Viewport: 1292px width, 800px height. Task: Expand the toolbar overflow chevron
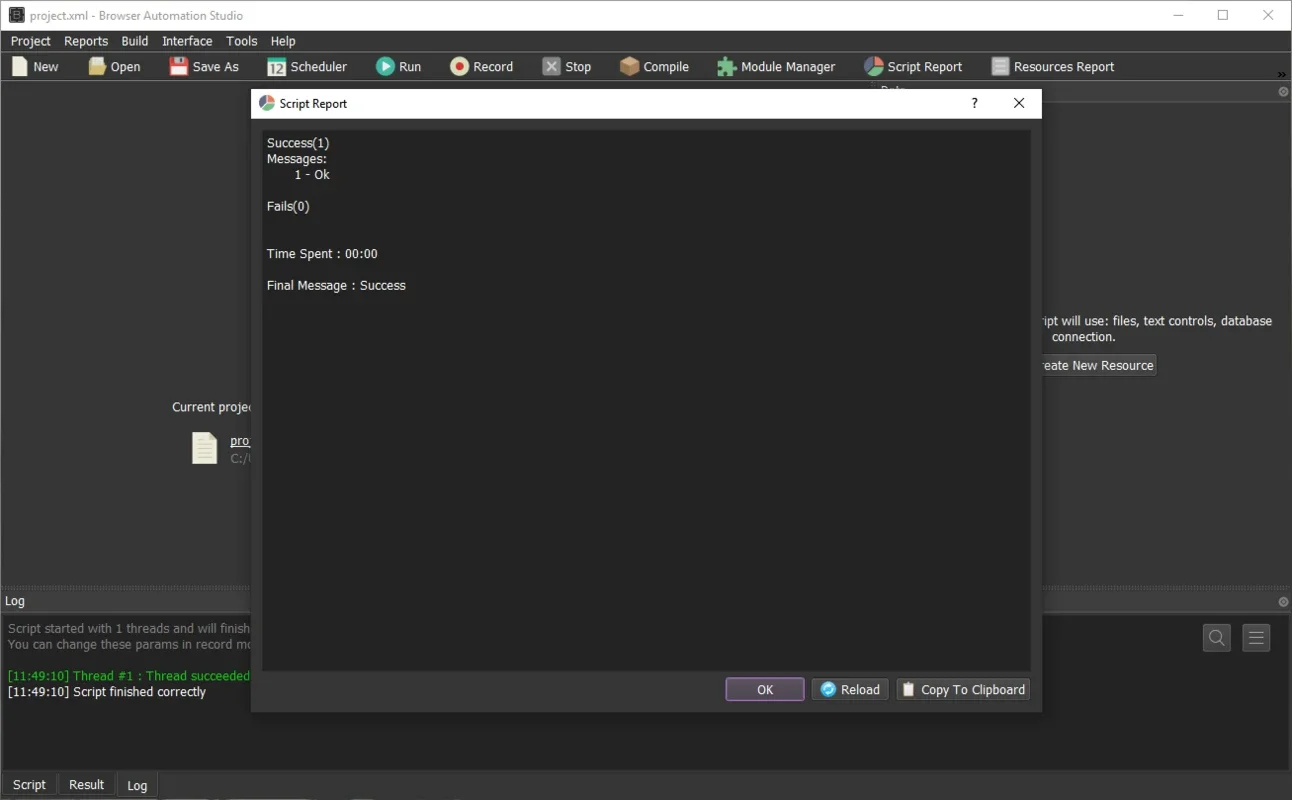[1282, 75]
